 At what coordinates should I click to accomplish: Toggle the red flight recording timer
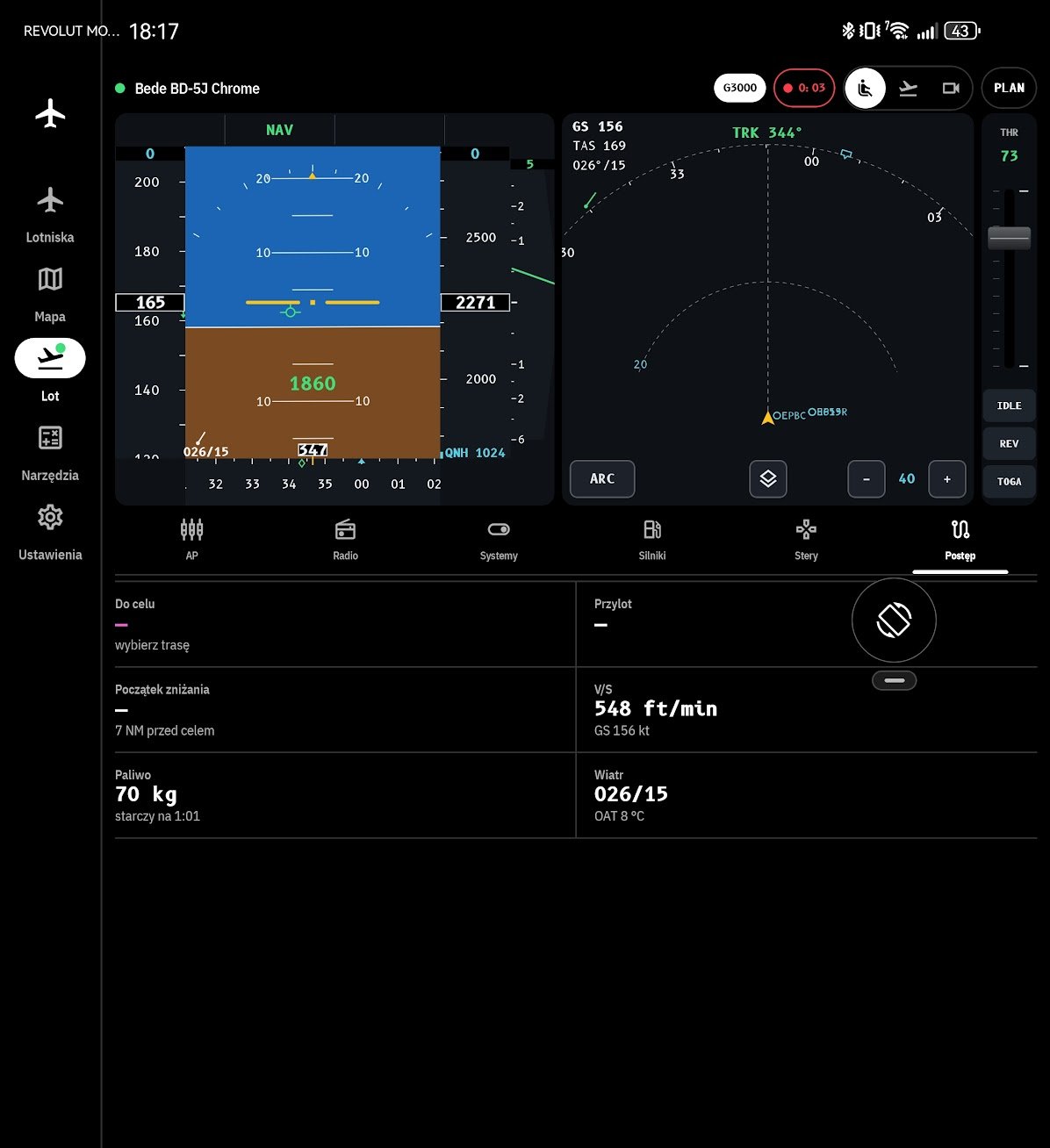[x=804, y=88]
